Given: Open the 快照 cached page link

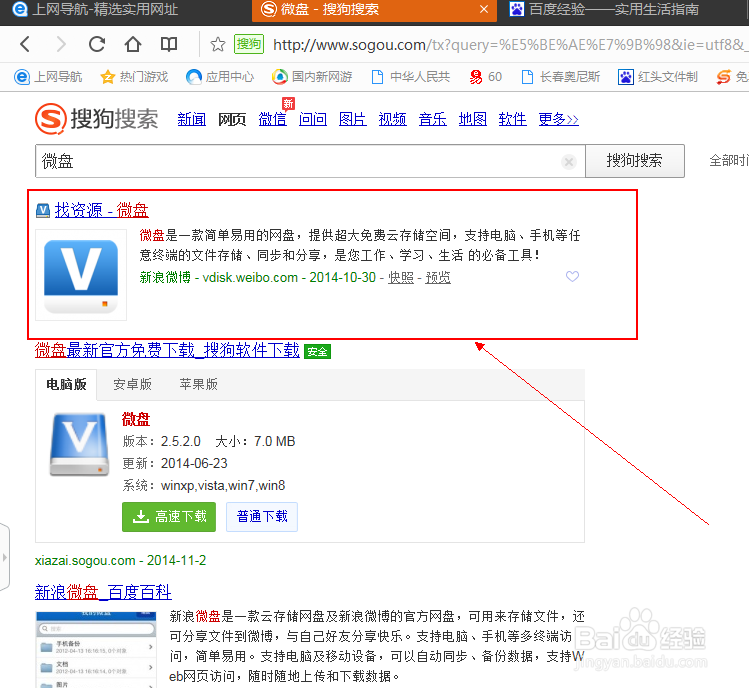Looking at the screenshot, I should pos(401,278).
